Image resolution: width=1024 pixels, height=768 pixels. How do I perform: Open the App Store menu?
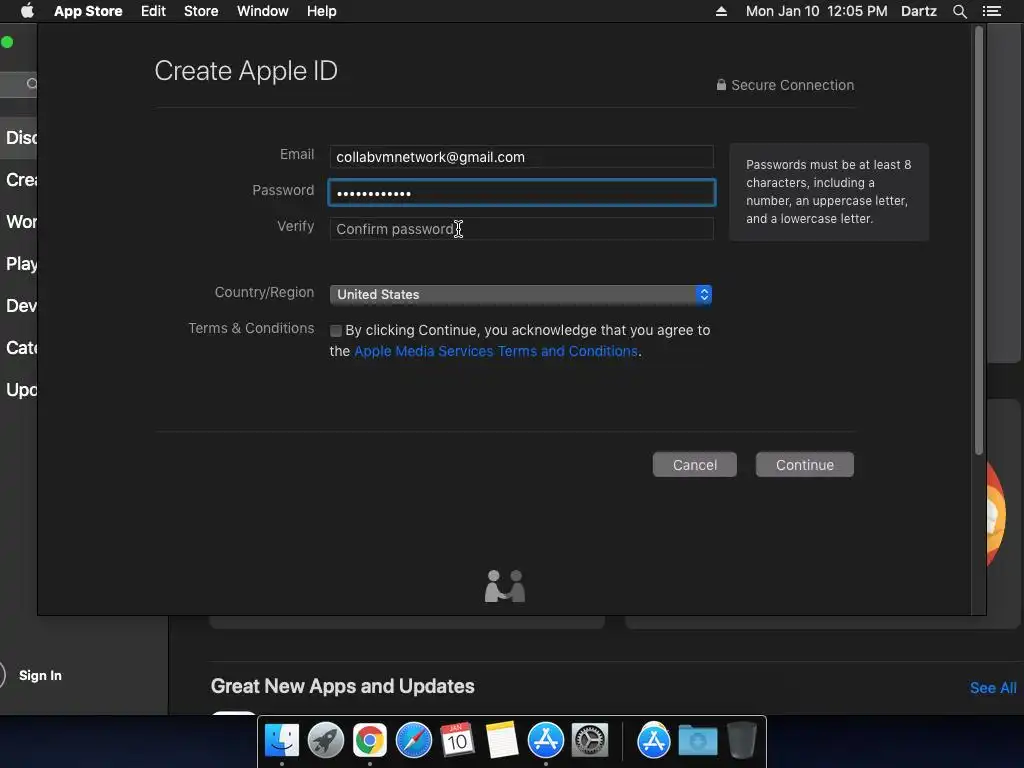(x=88, y=11)
